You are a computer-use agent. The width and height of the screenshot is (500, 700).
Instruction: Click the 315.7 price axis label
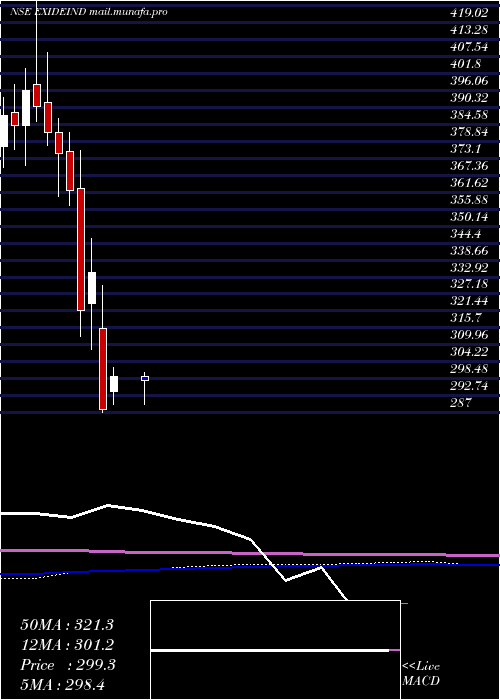point(466,318)
